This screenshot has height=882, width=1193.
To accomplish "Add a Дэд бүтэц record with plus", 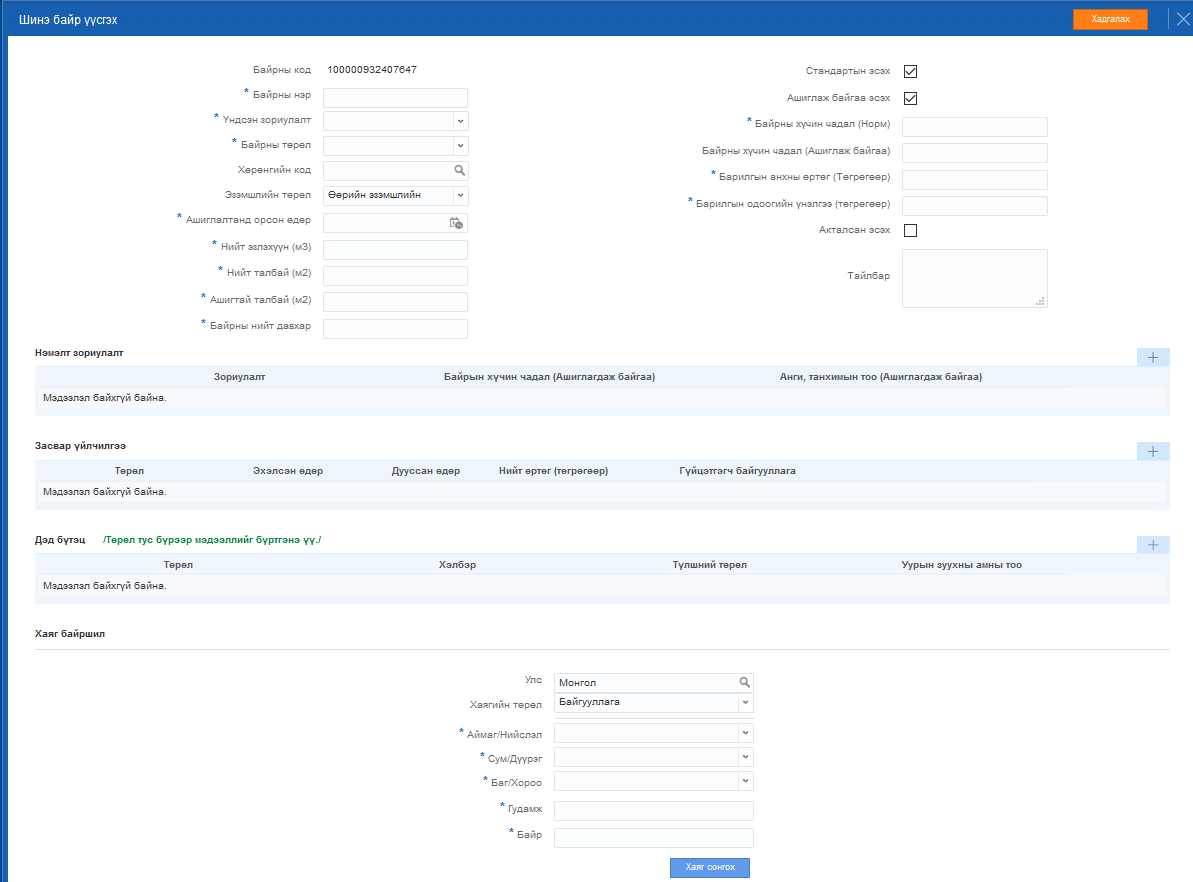I will (1153, 545).
